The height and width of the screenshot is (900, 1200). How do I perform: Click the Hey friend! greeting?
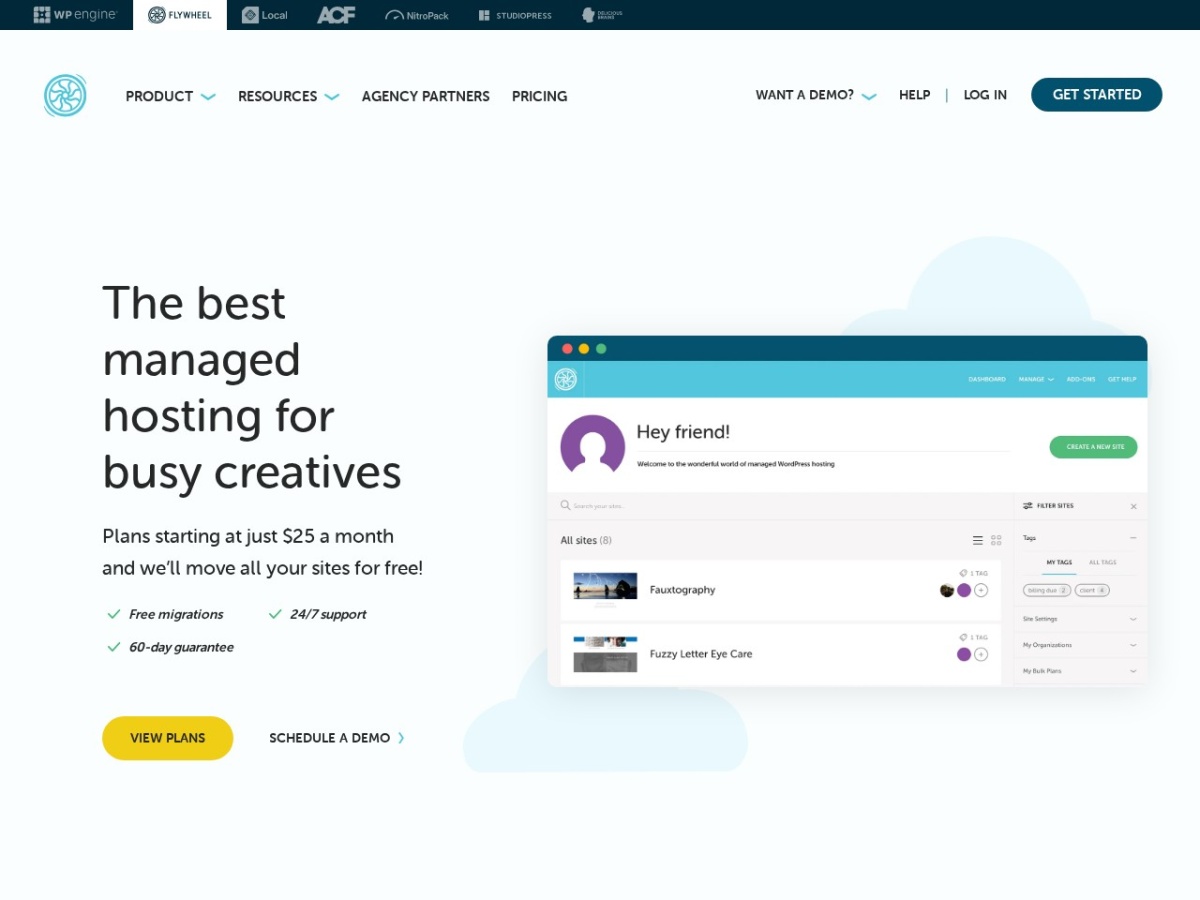coord(683,432)
